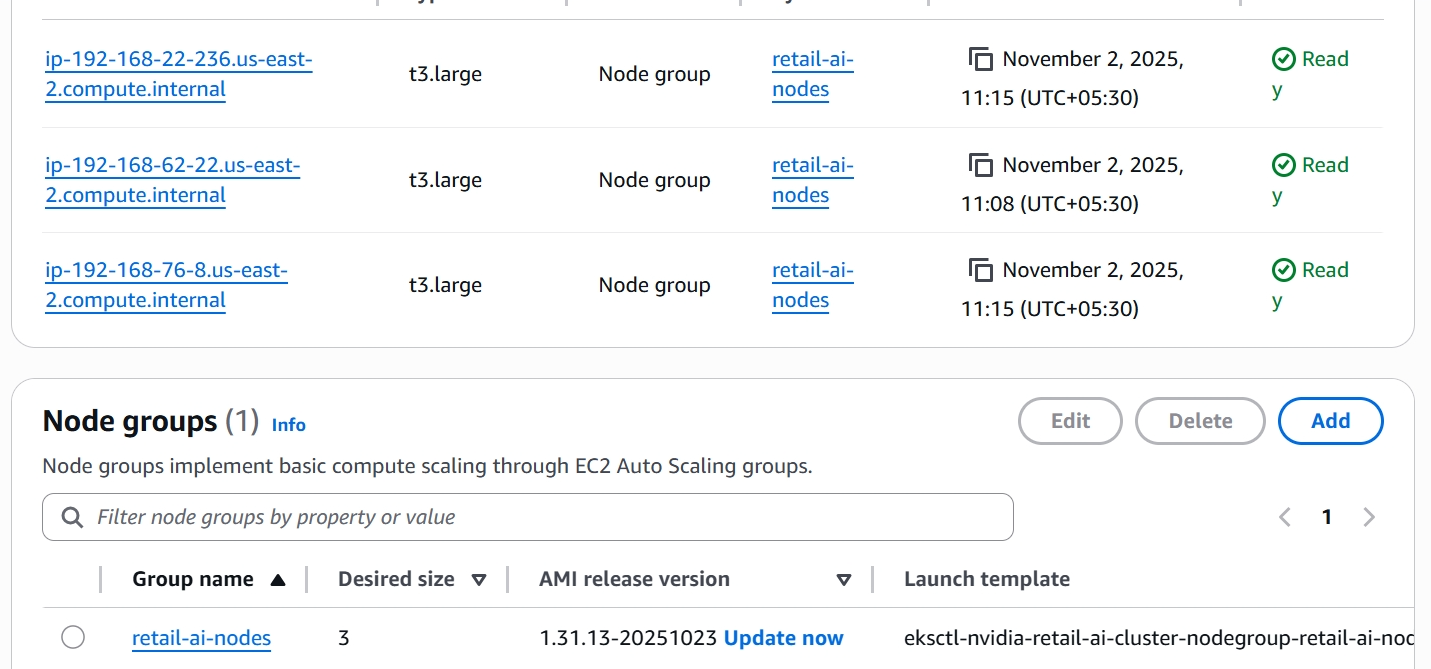This screenshot has width=1431, height=669.
Task: Sort by AMI release version
Action: click(x=843, y=580)
